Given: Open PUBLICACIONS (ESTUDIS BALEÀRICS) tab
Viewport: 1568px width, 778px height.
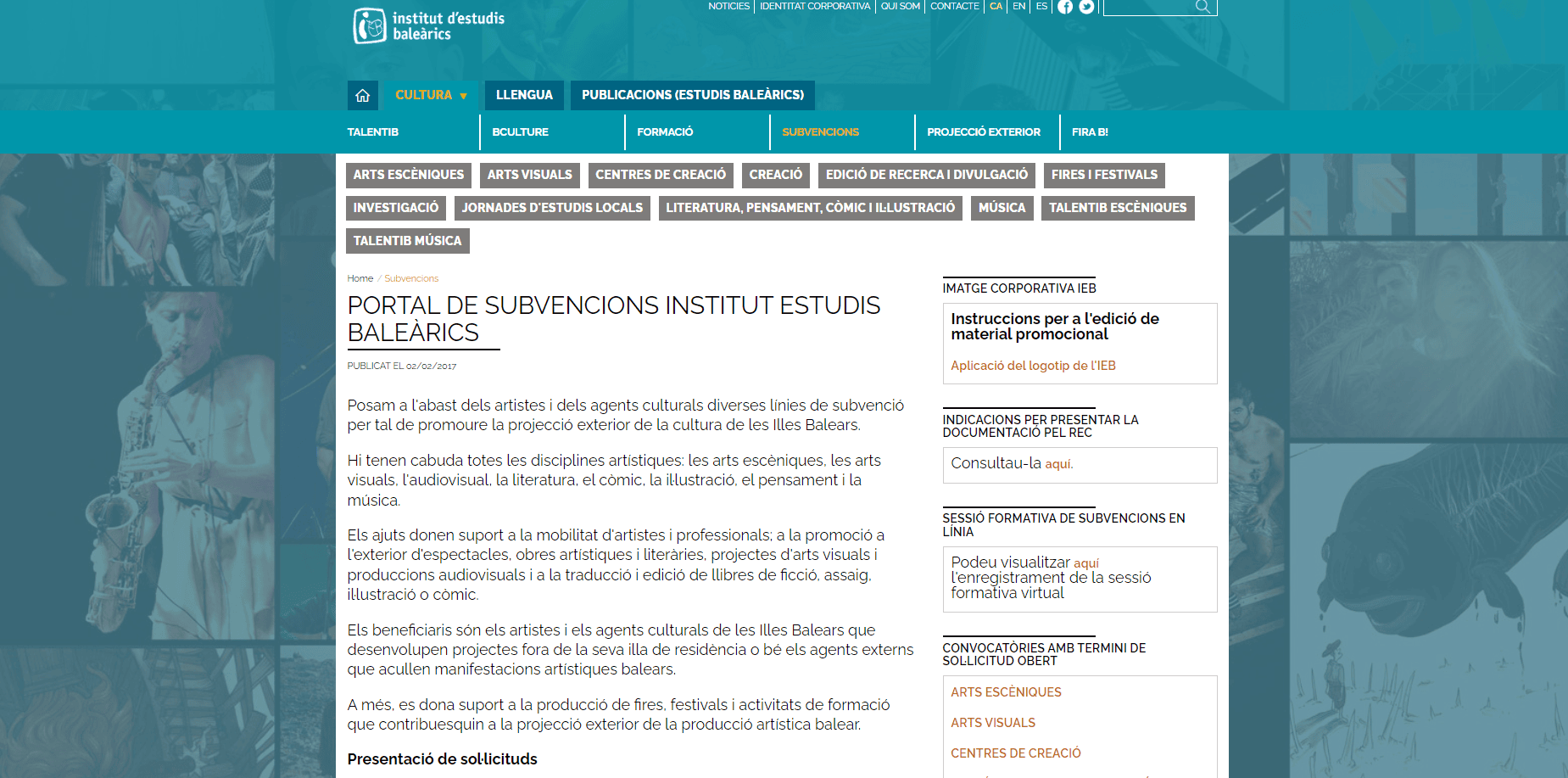Looking at the screenshot, I should coord(693,95).
